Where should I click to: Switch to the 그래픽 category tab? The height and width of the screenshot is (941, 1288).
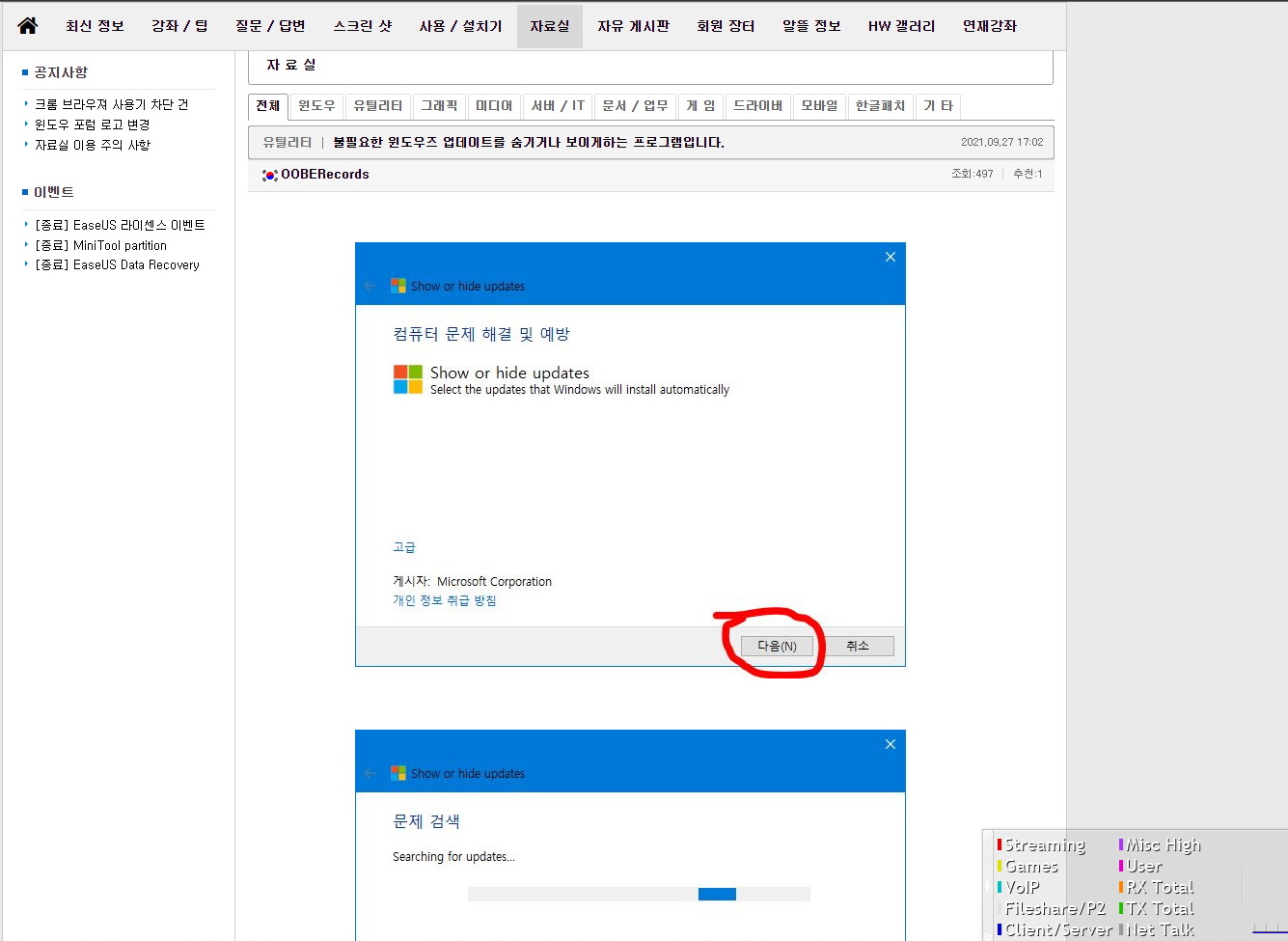[439, 106]
